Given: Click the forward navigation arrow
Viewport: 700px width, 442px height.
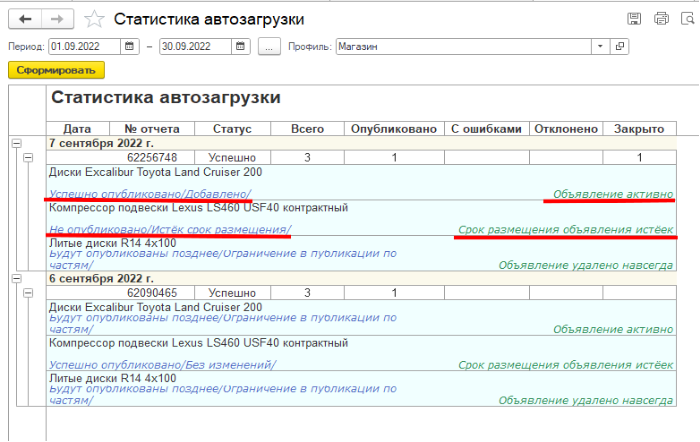Looking at the screenshot, I should pos(58,19).
